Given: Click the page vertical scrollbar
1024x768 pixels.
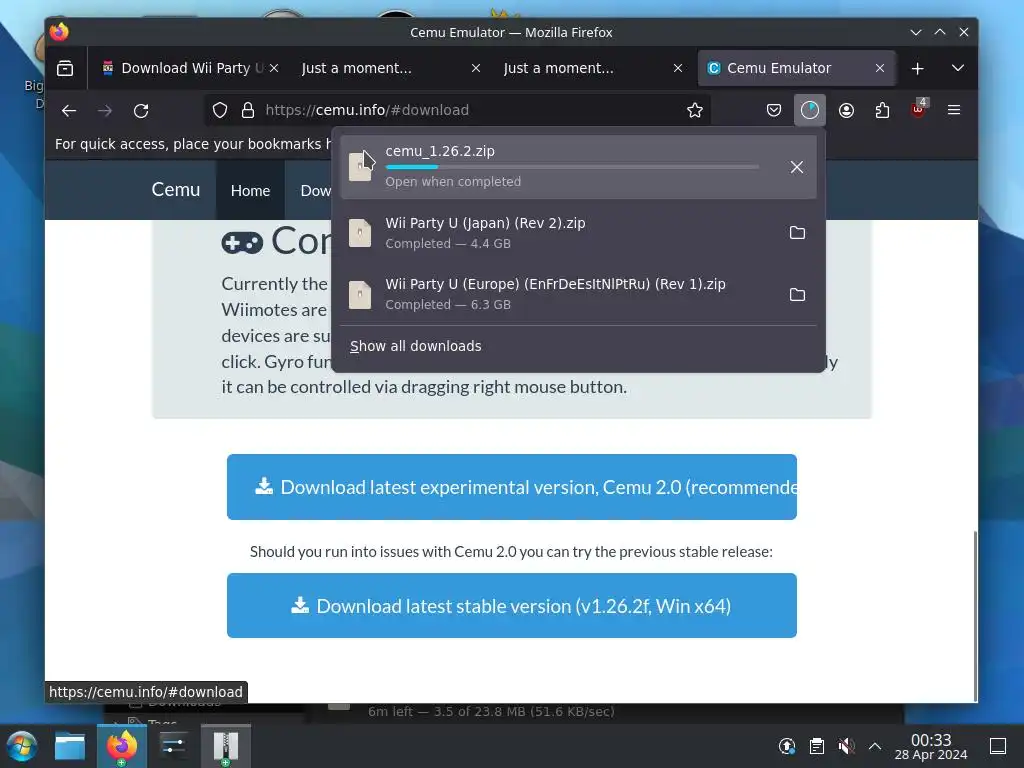Looking at the screenshot, I should pyautogui.click(x=974, y=615).
